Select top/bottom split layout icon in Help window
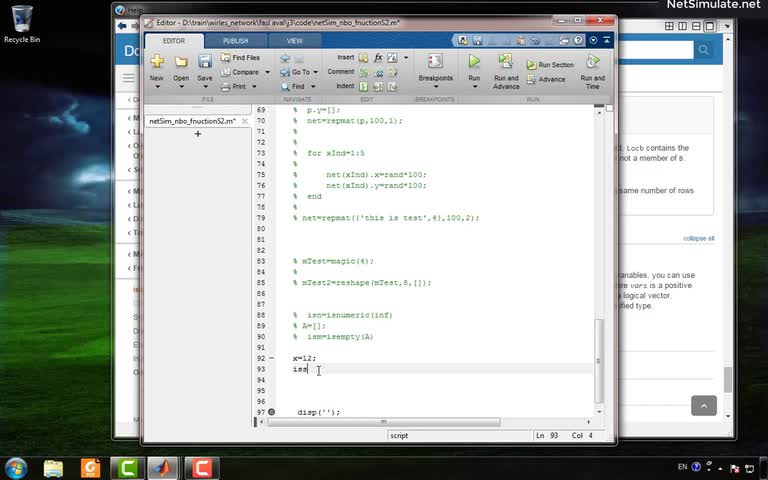This screenshot has height=480, width=768. tap(696, 26)
